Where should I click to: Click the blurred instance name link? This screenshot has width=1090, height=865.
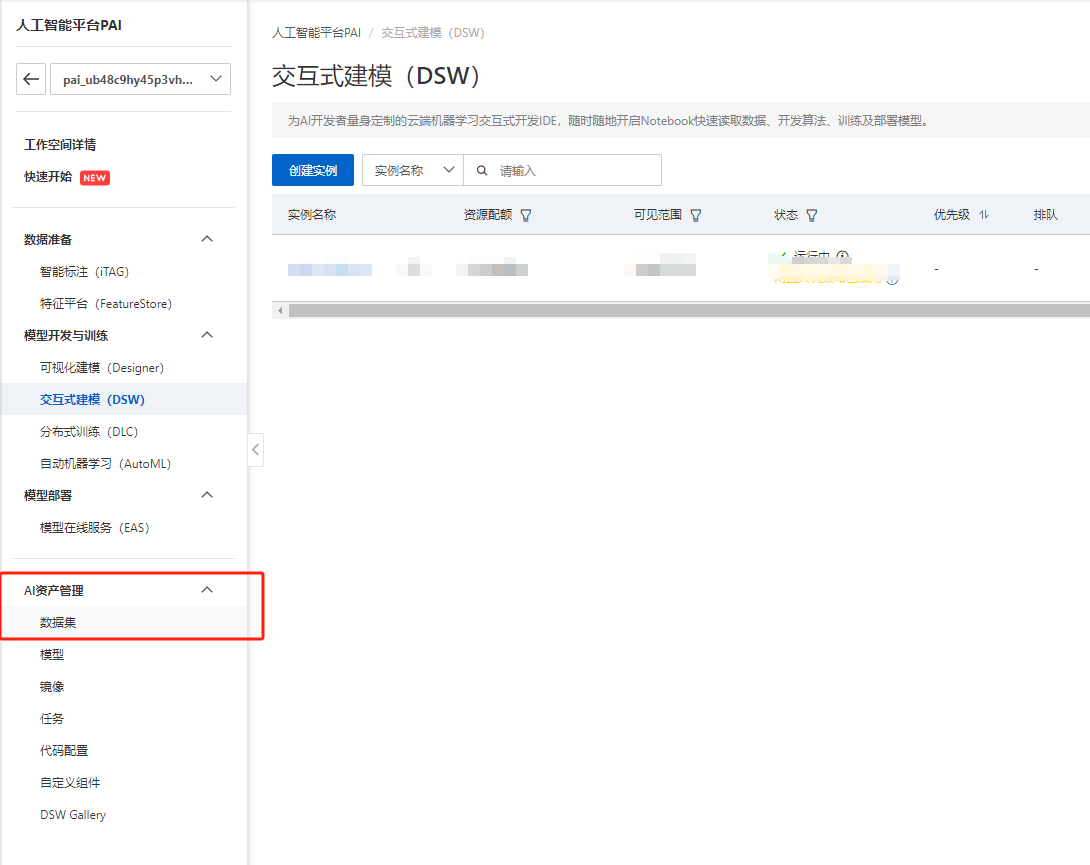click(330, 270)
